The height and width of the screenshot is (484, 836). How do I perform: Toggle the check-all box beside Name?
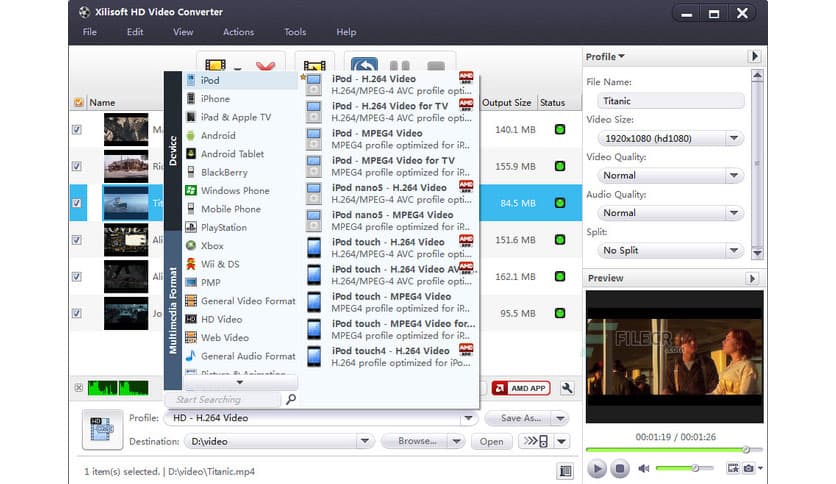point(79,102)
